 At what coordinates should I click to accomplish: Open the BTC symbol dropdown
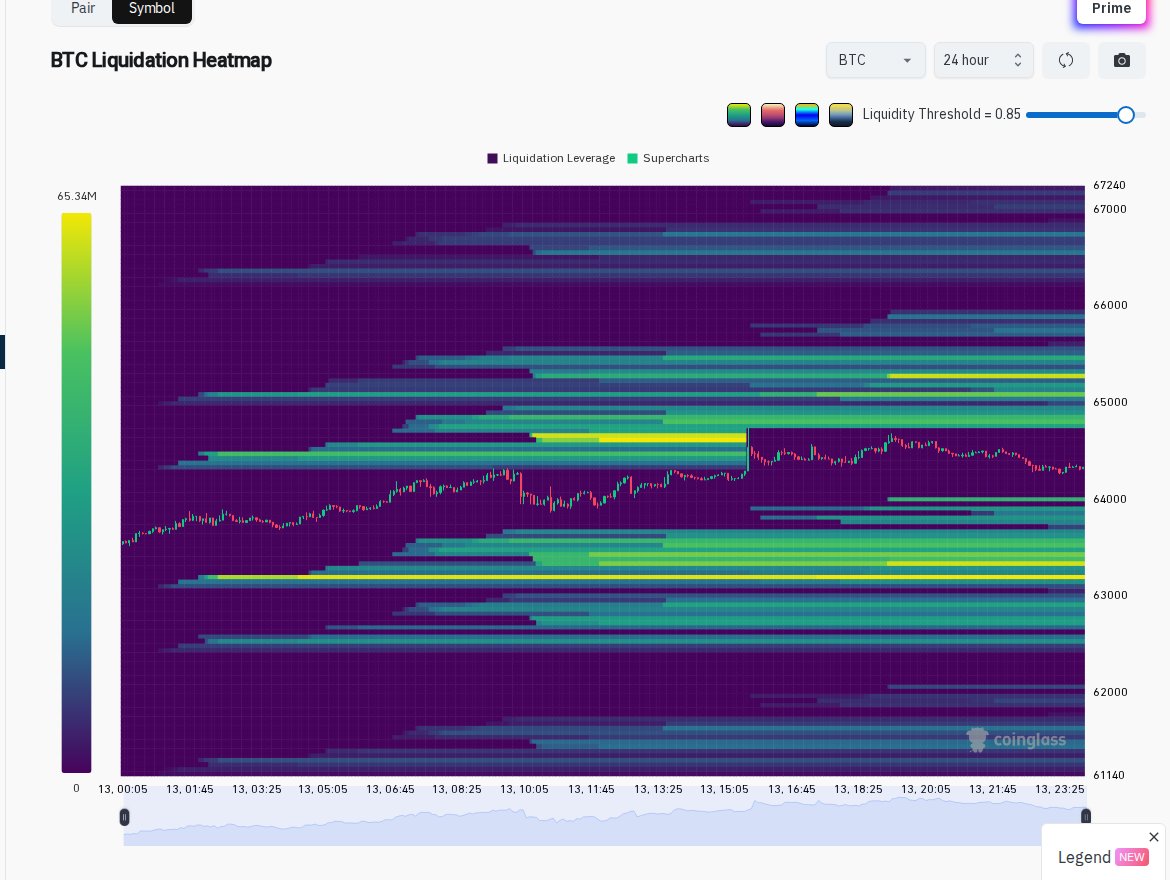click(x=875, y=60)
